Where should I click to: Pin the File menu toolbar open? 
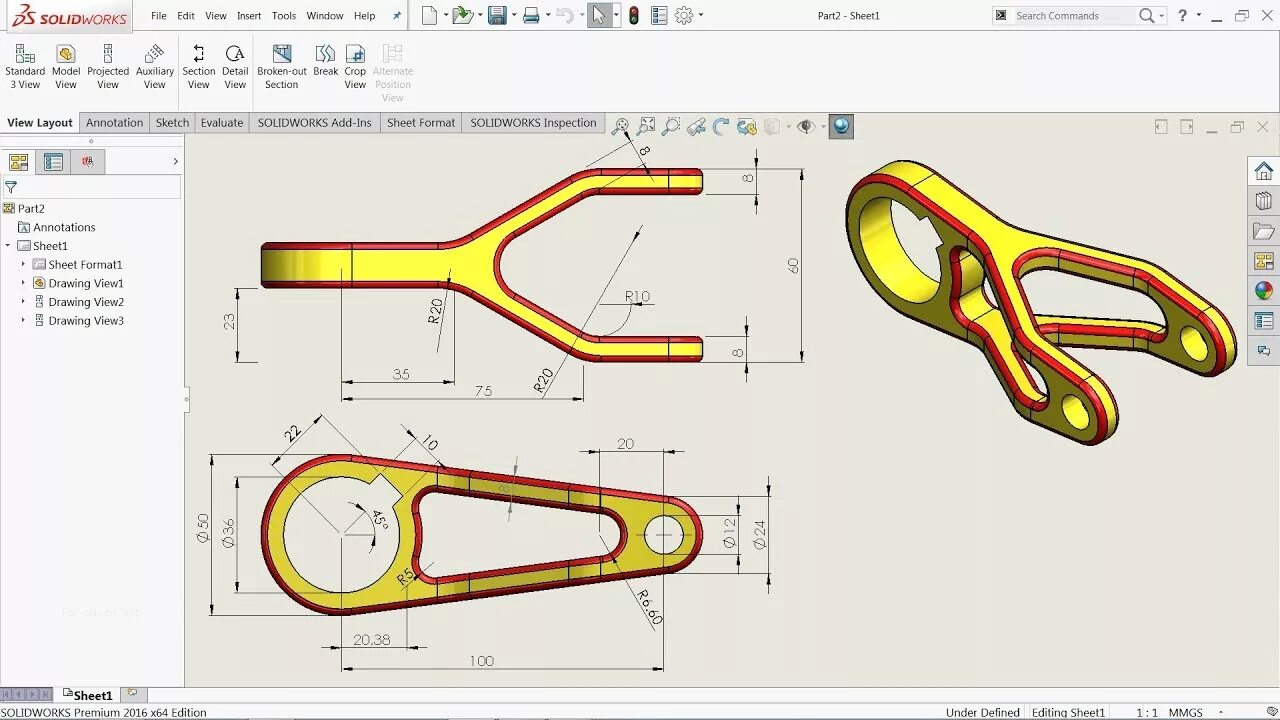[396, 15]
